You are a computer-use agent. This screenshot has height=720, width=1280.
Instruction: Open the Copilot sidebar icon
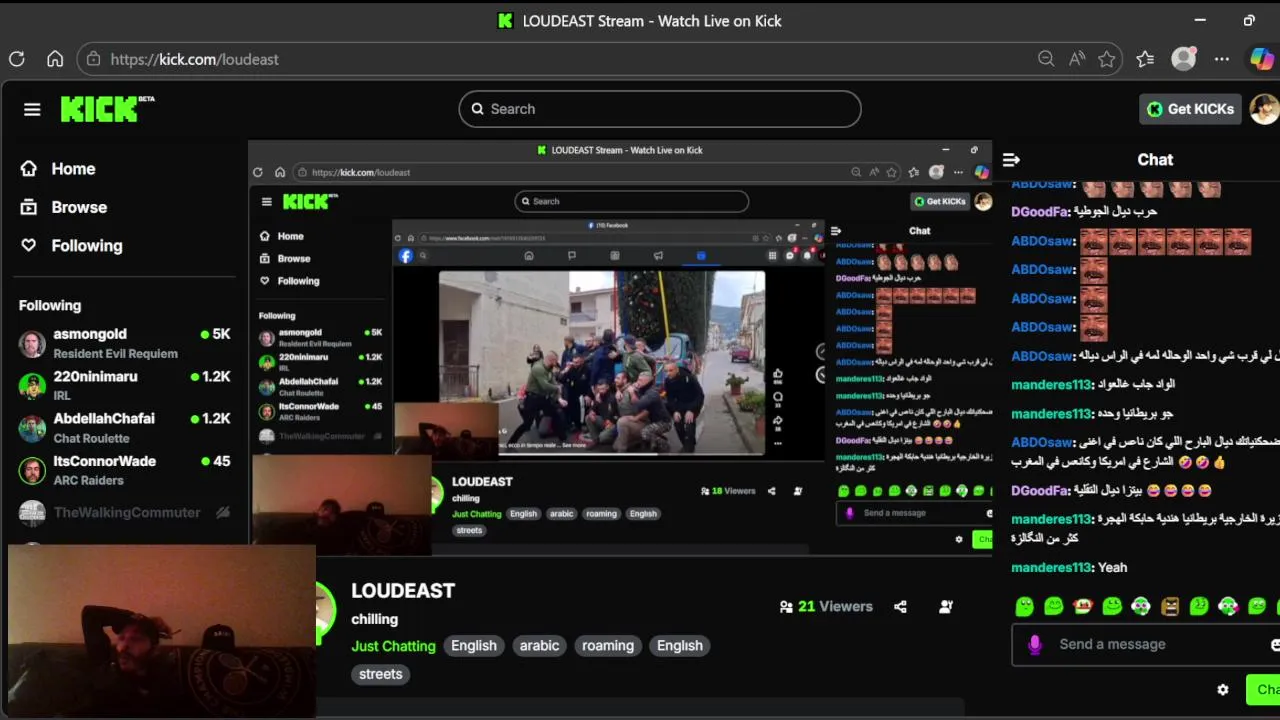[1262, 59]
